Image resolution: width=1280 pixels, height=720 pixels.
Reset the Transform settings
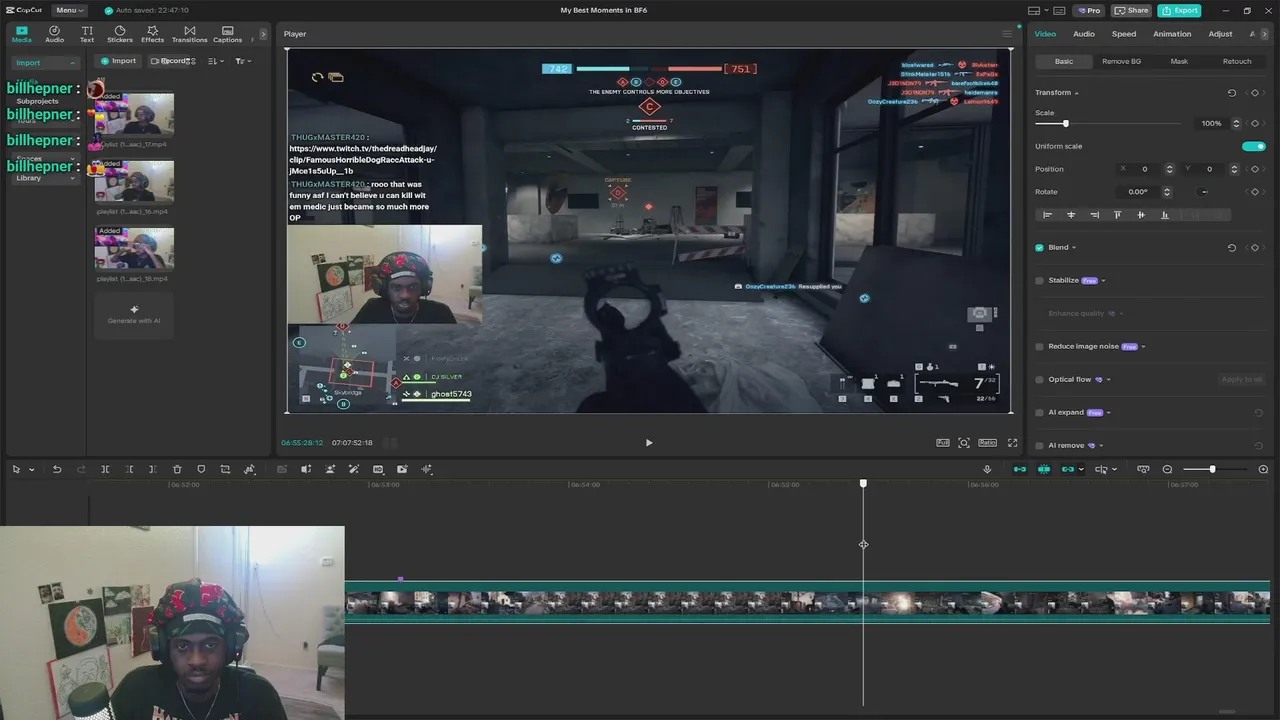[1232, 93]
